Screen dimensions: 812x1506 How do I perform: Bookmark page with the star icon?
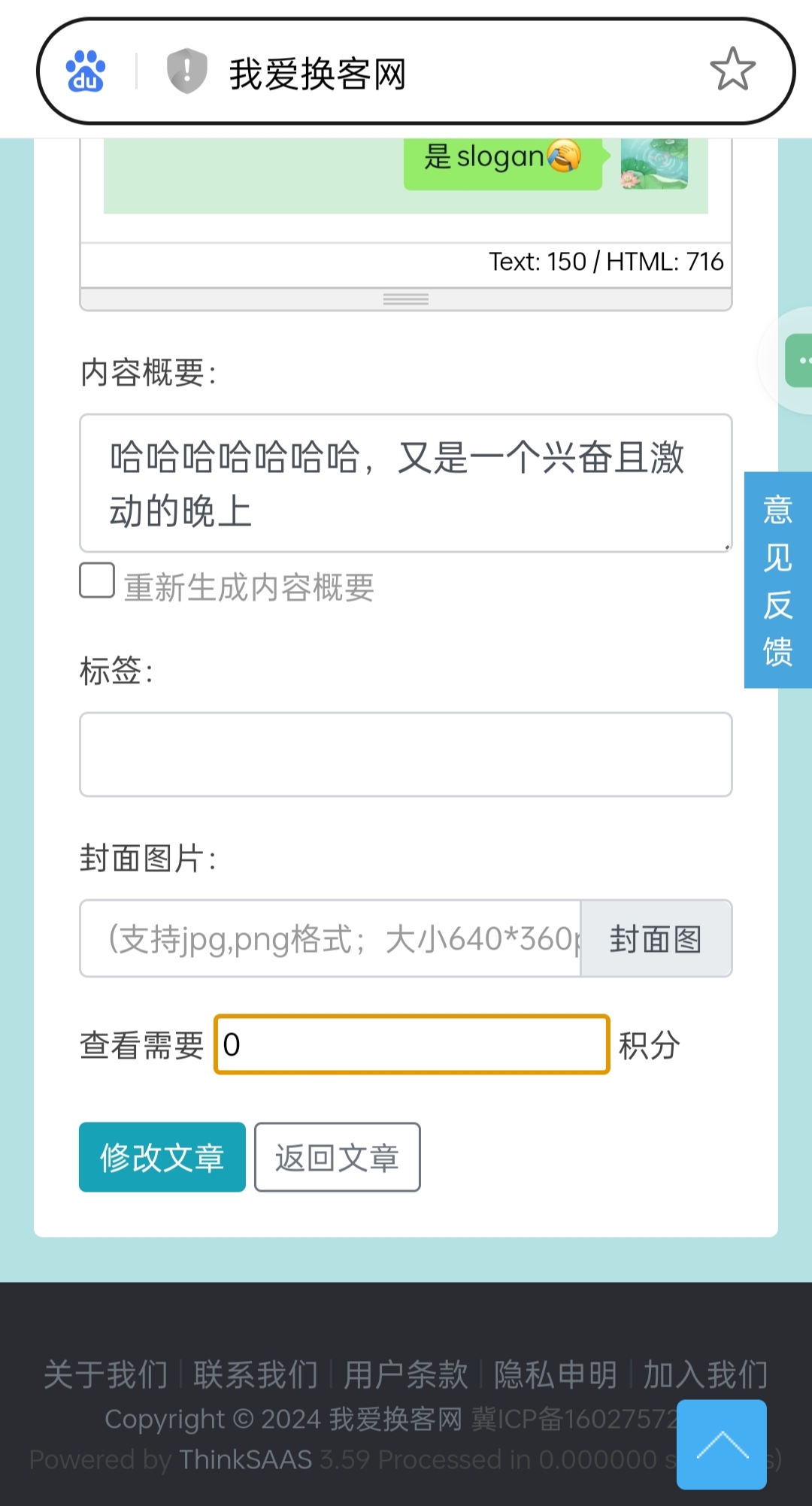732,69
